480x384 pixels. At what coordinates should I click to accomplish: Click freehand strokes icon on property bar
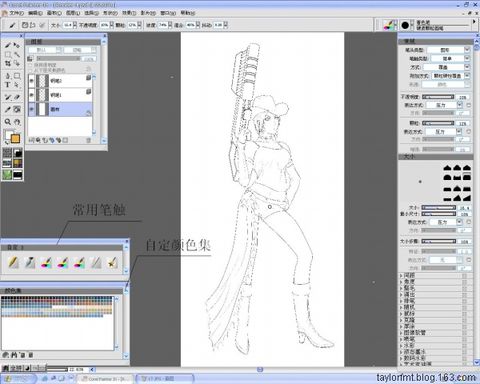click(25, 25)
